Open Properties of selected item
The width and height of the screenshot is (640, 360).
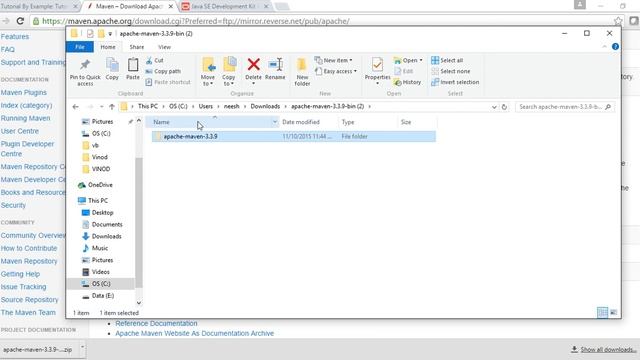(377, 71)
